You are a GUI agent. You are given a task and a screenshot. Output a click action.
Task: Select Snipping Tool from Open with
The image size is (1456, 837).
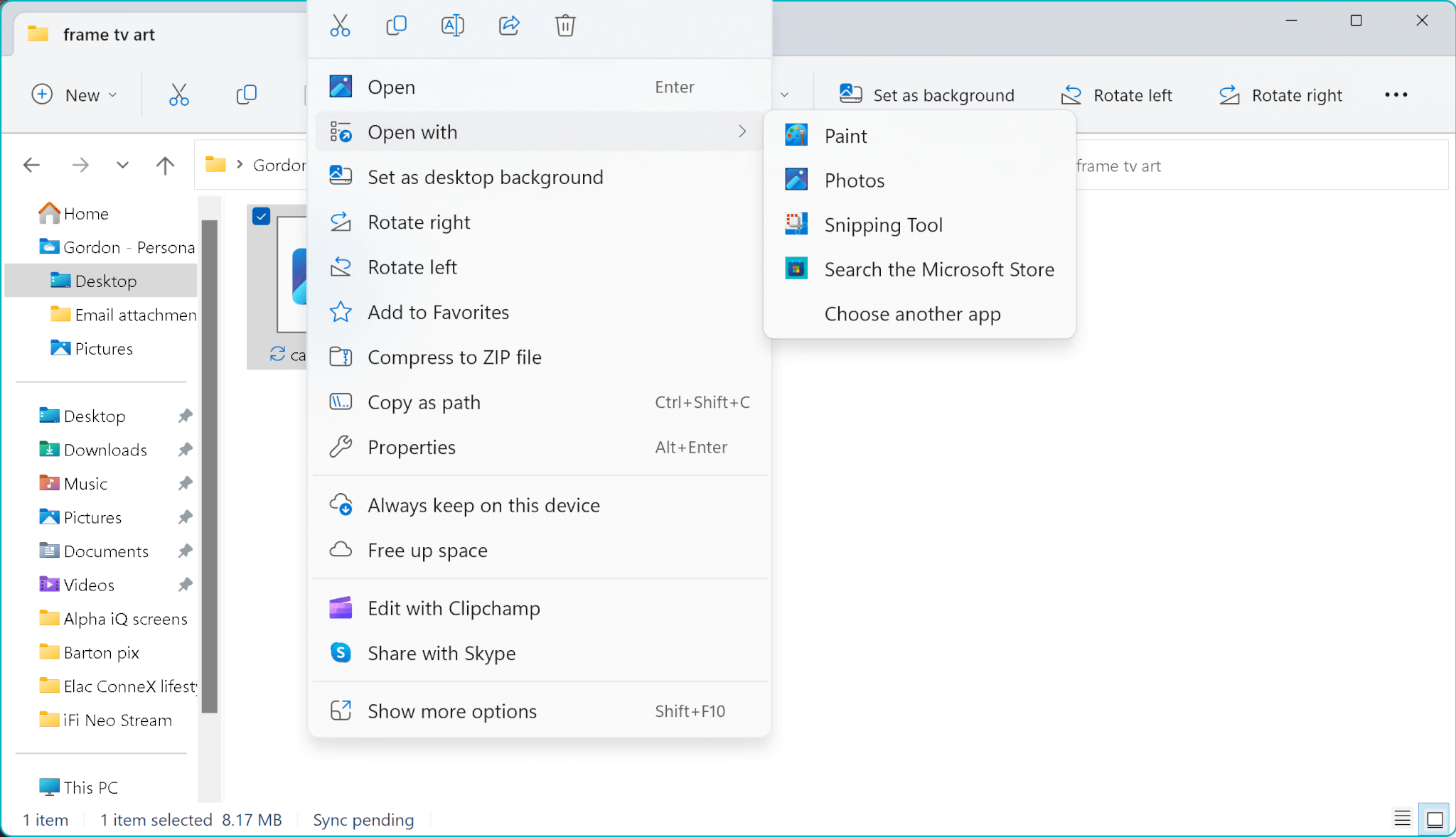click(x=884, y=225)
